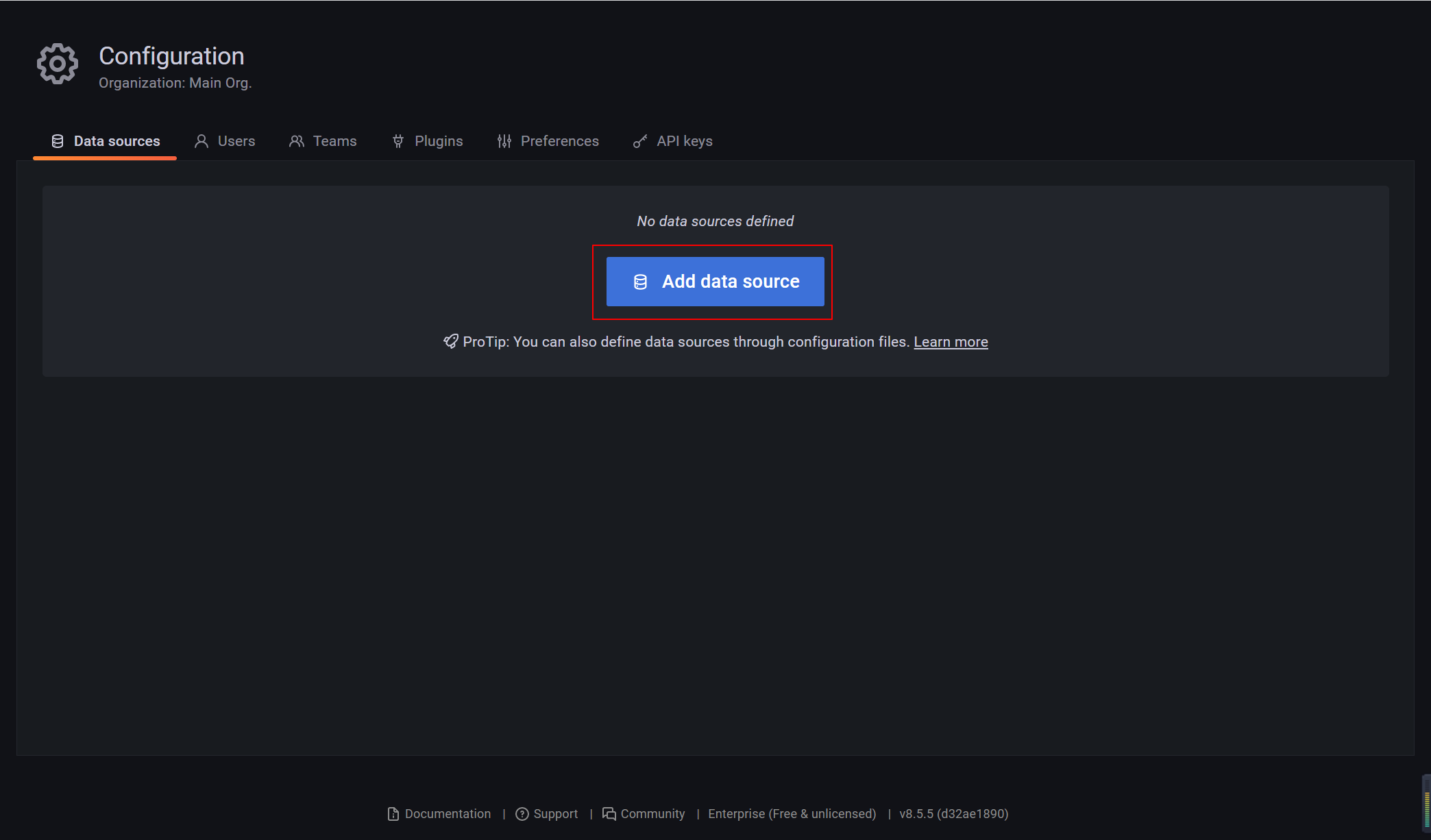This screenshot has height=840, width=1431.
Task: Click the v8.5.5 (d32ae1890) version text
Action: pyautogui.click(x=953, y=814)
